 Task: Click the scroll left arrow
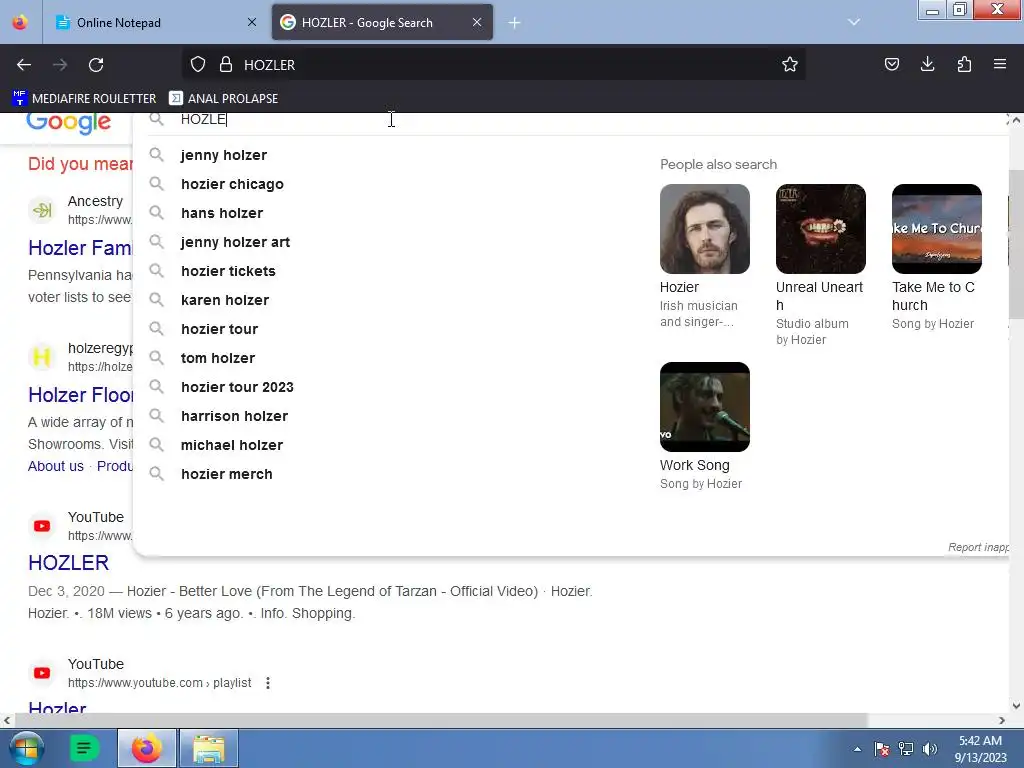pos(7,720)
